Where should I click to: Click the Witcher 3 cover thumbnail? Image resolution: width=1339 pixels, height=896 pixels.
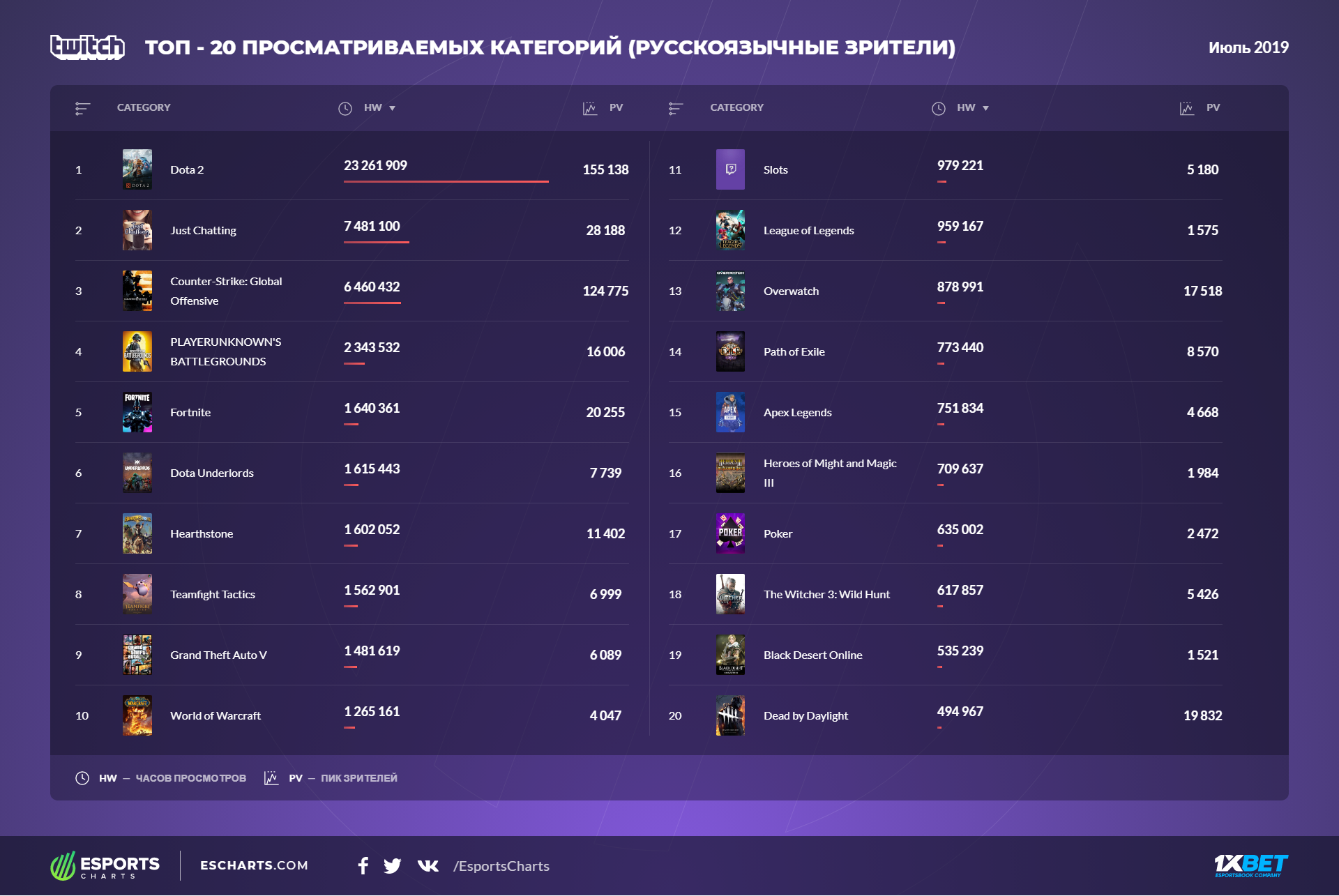tap(730, 594)
